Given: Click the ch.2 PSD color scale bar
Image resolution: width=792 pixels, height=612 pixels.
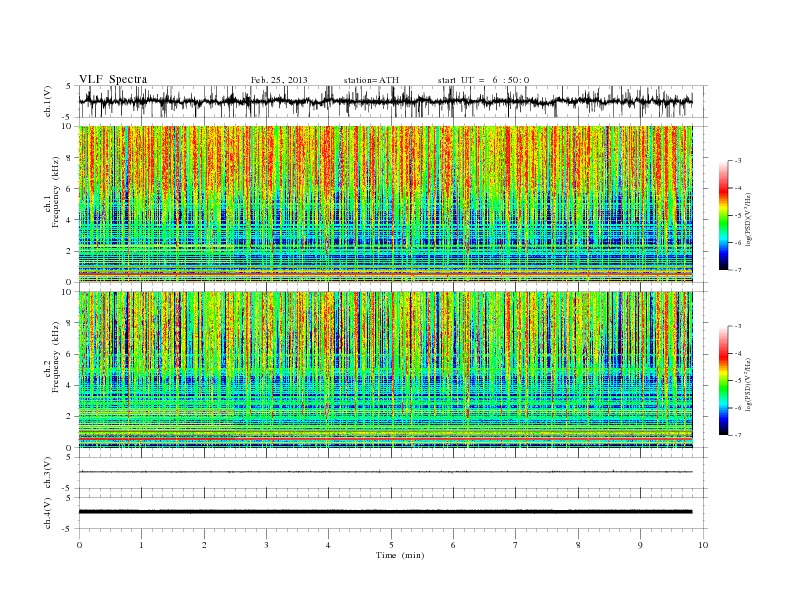Looking at the screenshot, I should click(723, 381).
